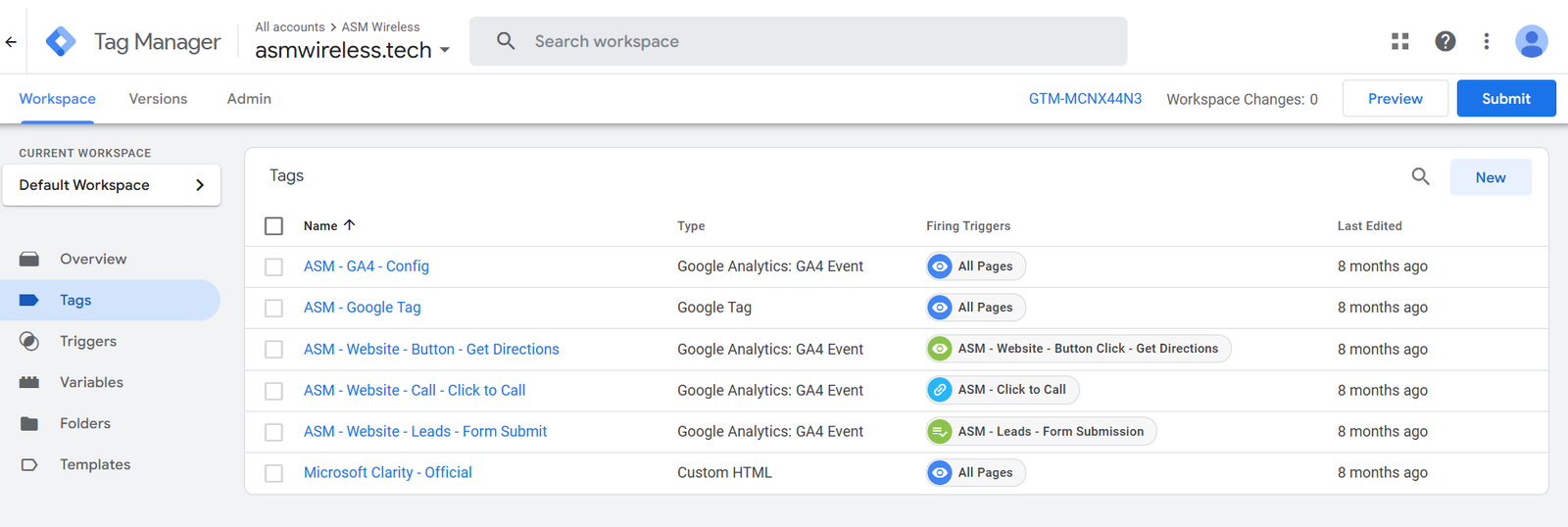Tick the select-all checkbox in Tags header
This screenshot has height=527, width=1568.
click(274, 226)
